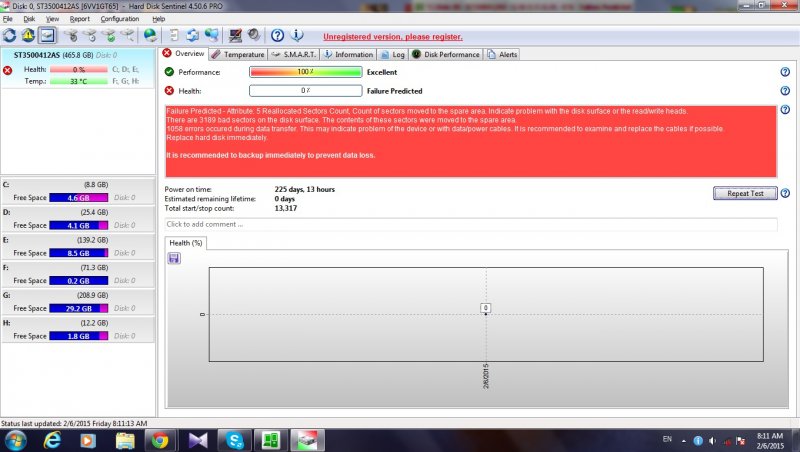Click the Health 0% bar in Overview
Screen dimensions: 800x452
point(306,91)
